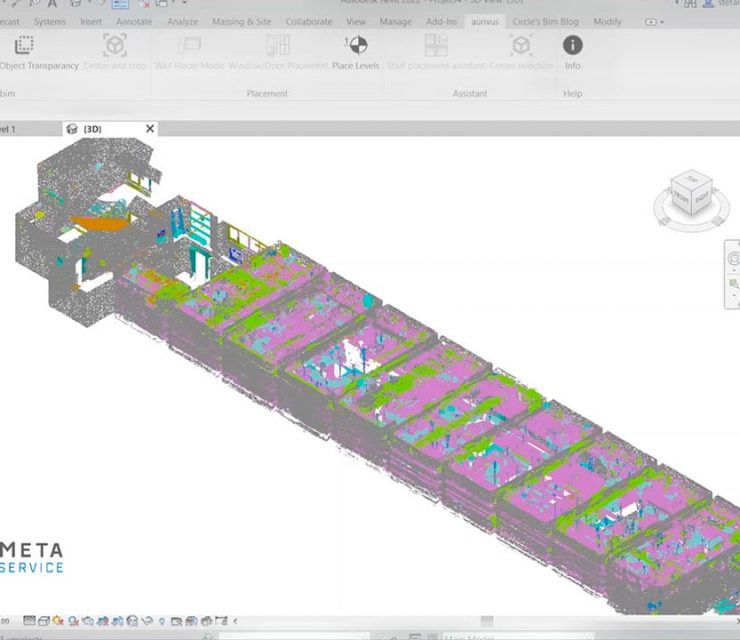Open the aurivus Info help button
Viewport: 740px width, 640px height.
(572, 52)
